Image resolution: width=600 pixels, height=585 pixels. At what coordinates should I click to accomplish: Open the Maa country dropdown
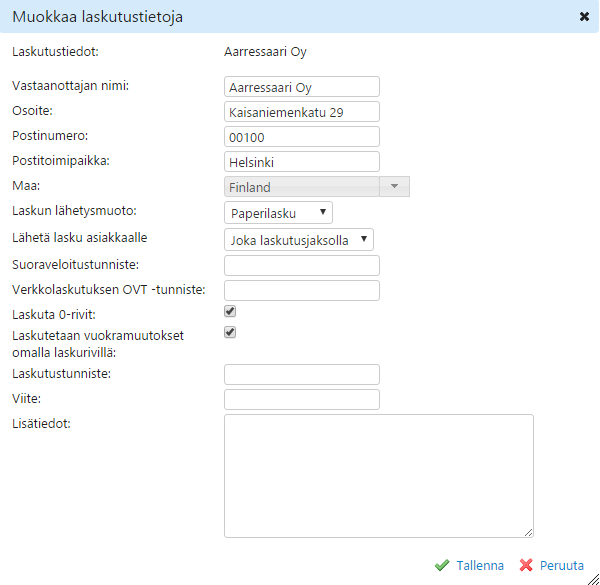tap(394, 187)
